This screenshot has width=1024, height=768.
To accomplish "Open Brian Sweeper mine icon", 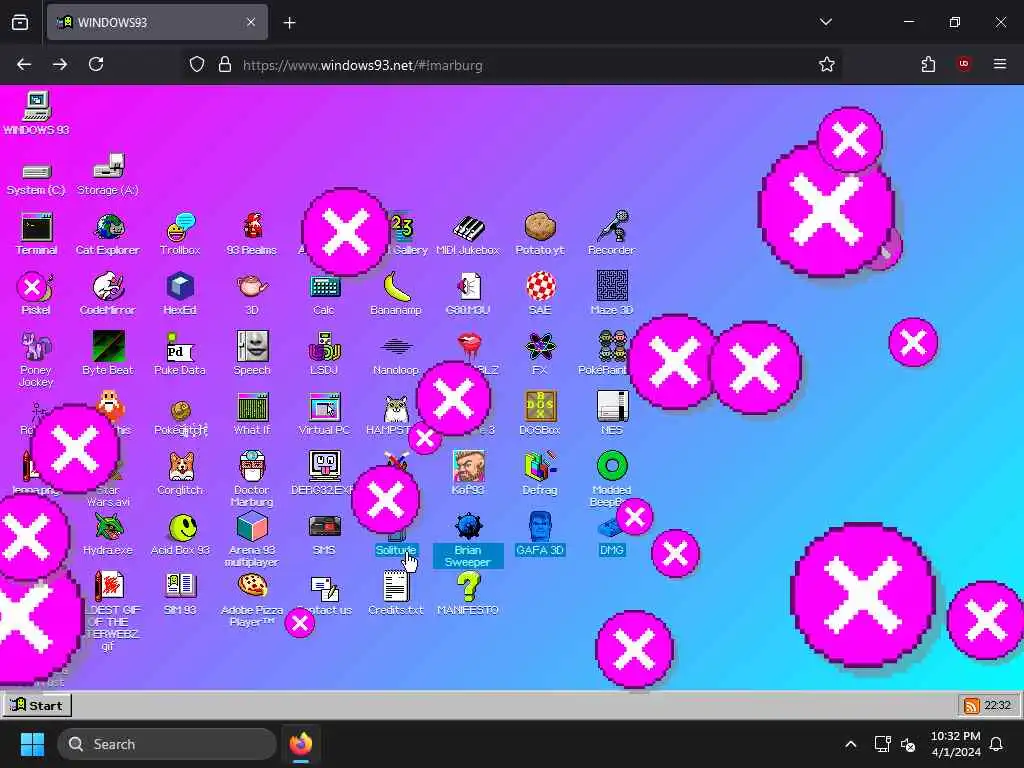I will [x=468, y=526].
